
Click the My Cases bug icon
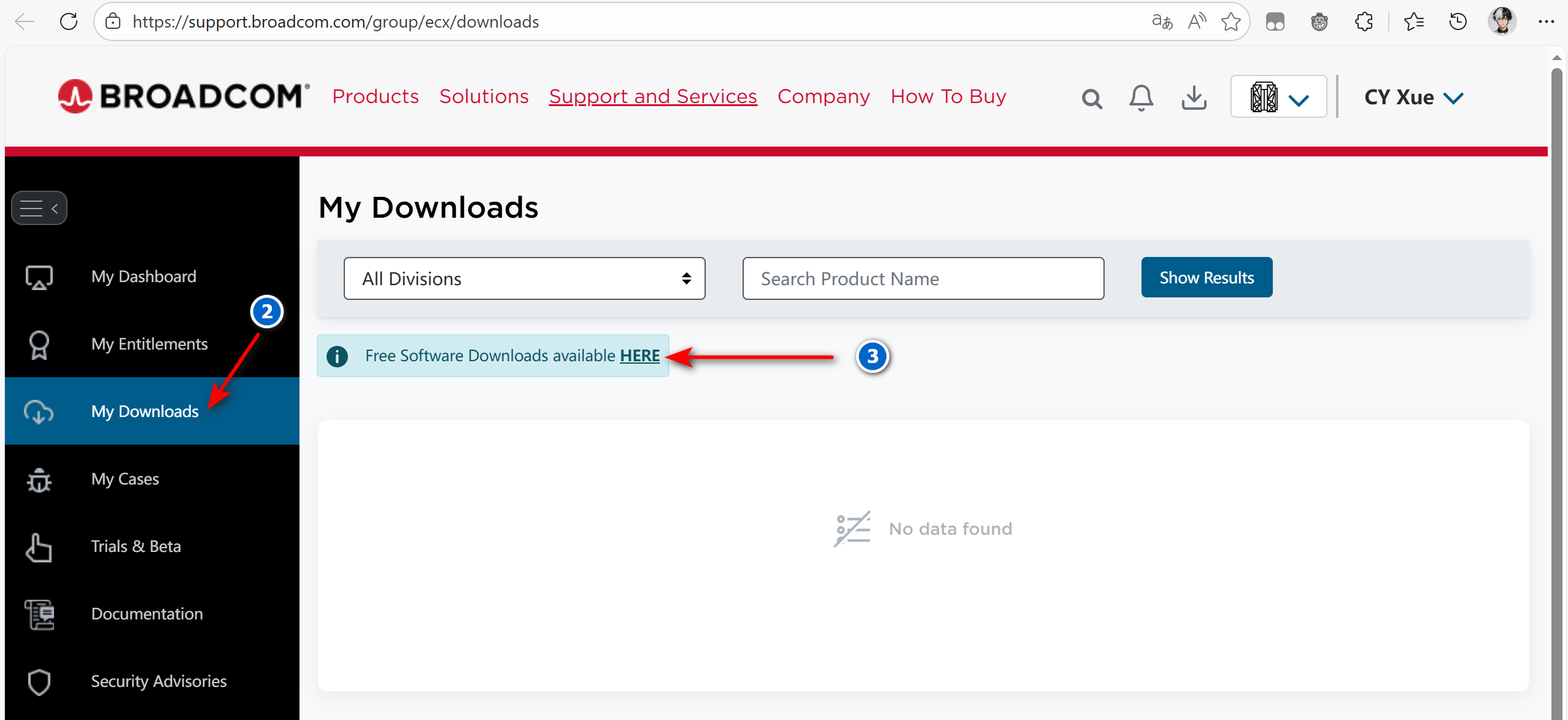tap(39, 480)
